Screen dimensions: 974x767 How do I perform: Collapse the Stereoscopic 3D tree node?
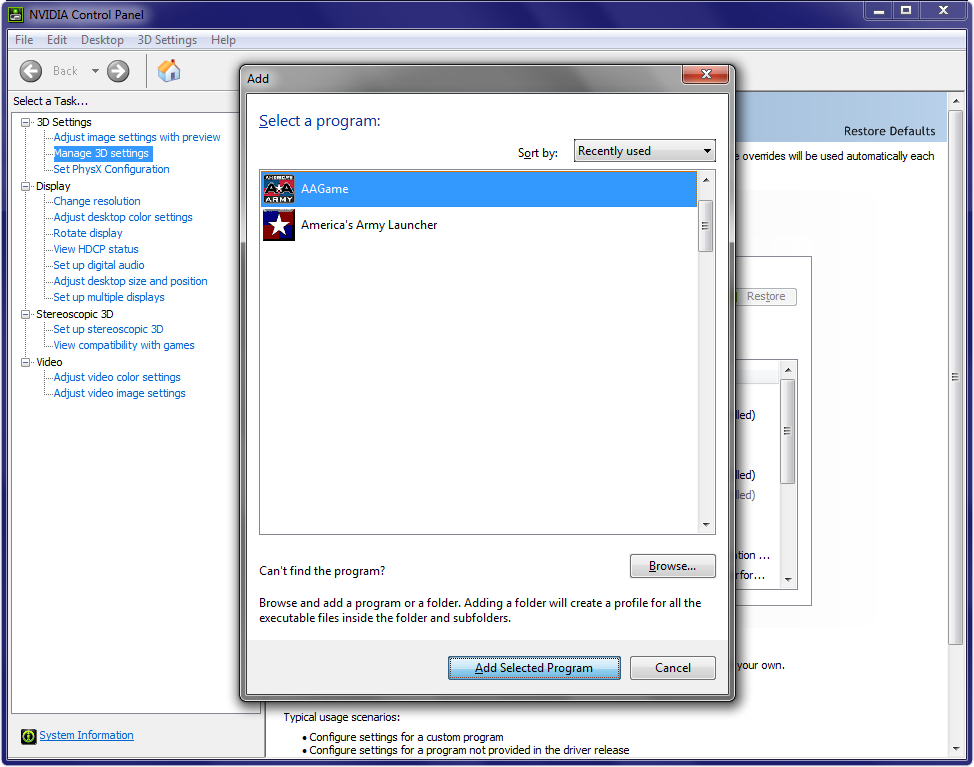tap(25, 314)
